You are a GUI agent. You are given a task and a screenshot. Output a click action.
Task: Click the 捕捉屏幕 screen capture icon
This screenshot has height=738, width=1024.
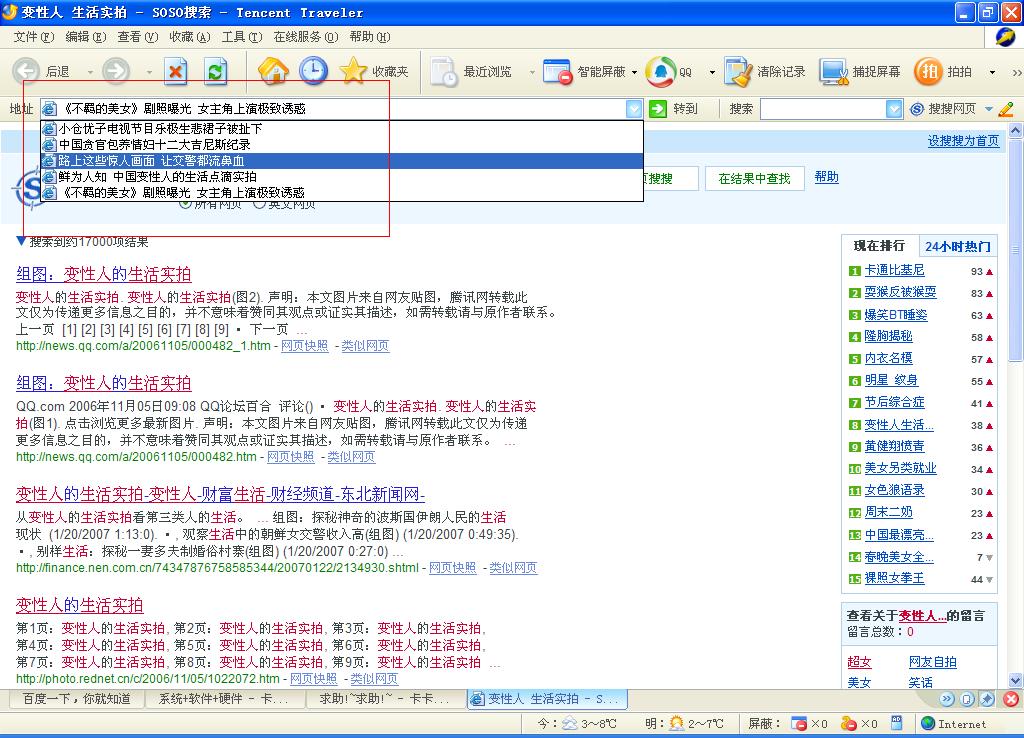pyautogui.click(x=834, y=72)
